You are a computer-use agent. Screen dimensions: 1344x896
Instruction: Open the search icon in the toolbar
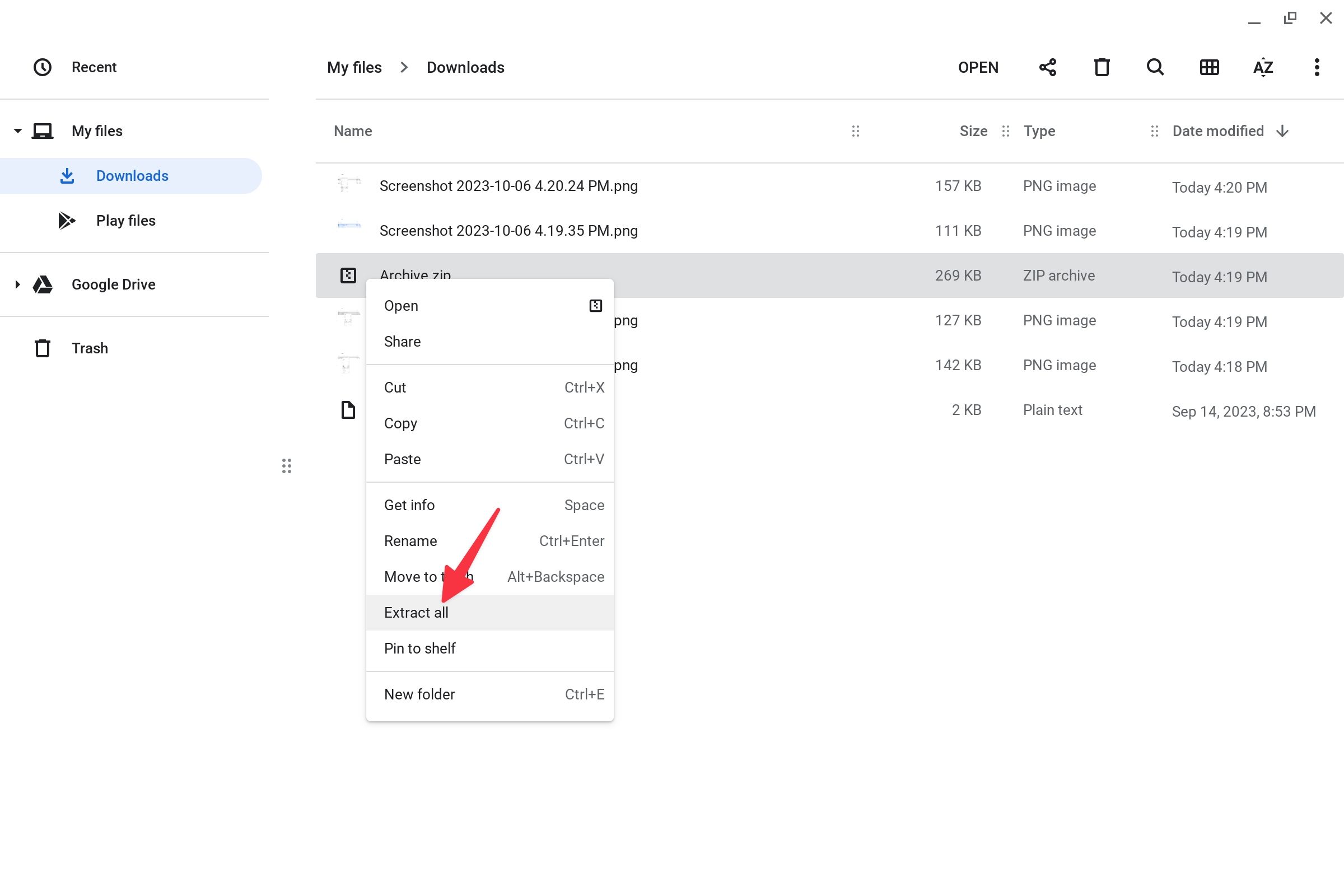1154,67
